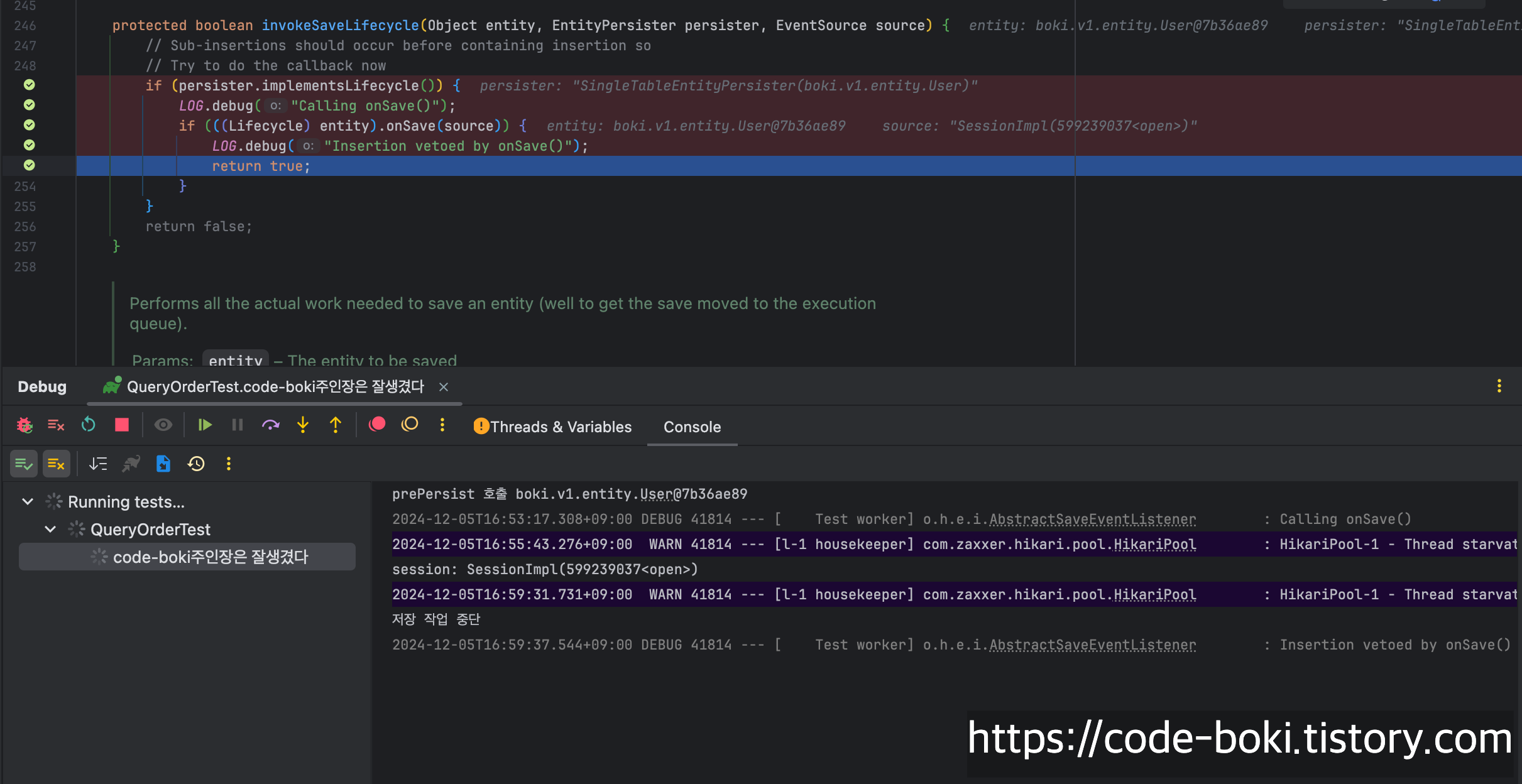The height and width of the screenshot is (784, 1522).
Task: Toggle Show Passed tests filter
Action: point(24,464)
